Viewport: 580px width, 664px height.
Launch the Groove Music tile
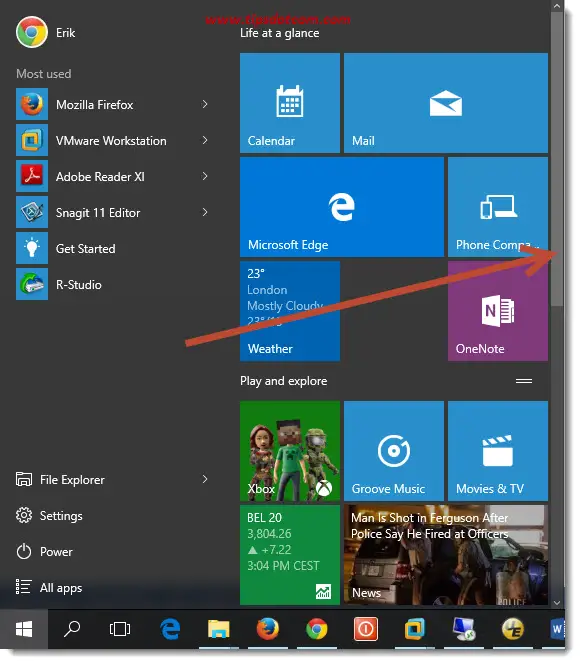point(394,451)
